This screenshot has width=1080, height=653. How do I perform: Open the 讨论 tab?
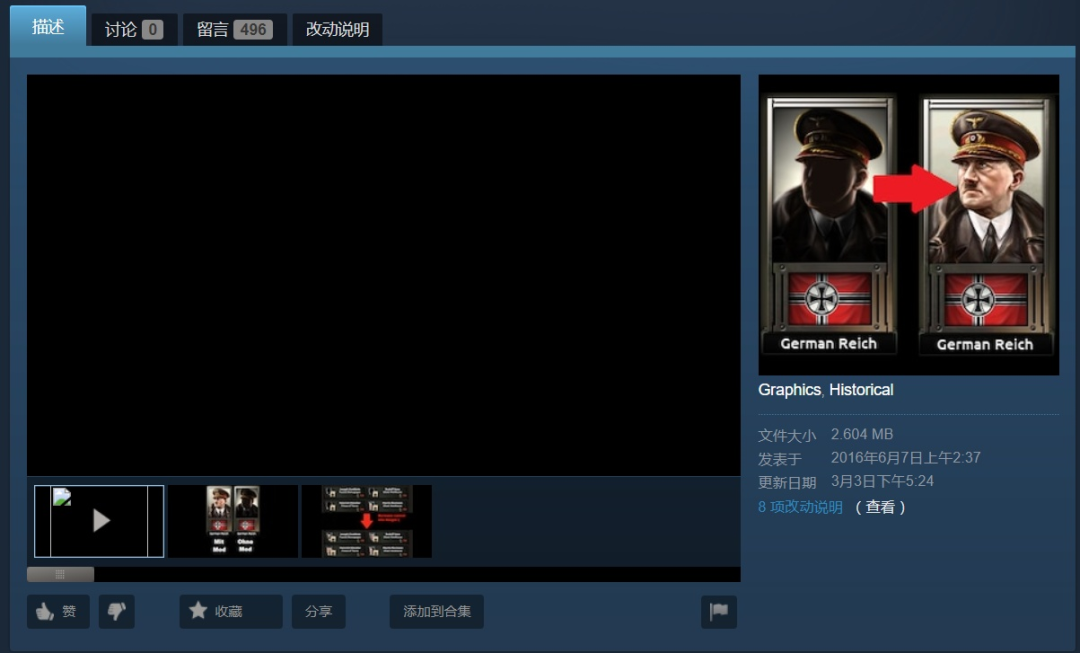[x=134, y=30]
